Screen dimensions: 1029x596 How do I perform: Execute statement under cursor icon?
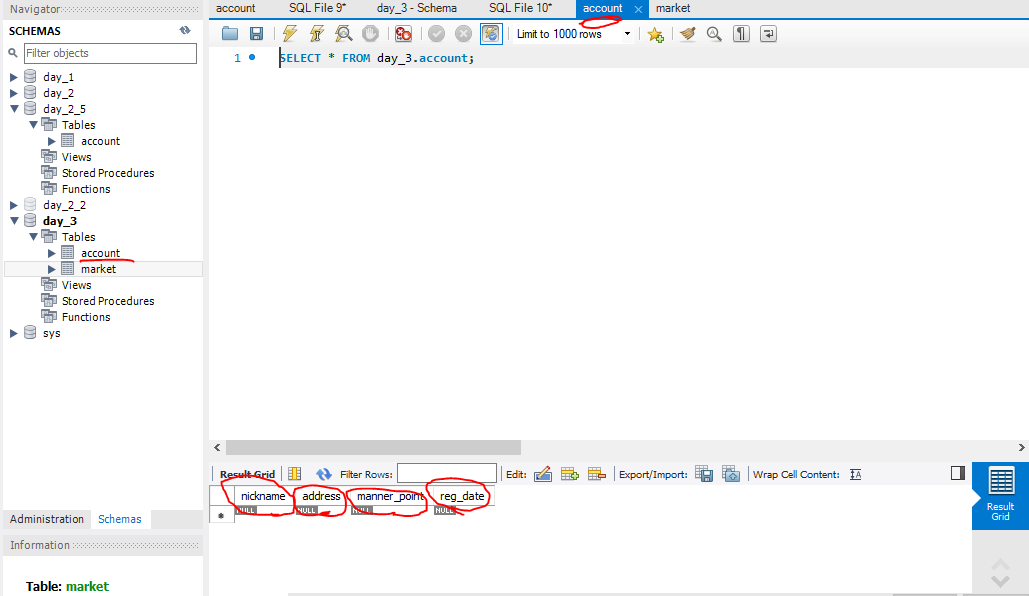tap(316, 33)
